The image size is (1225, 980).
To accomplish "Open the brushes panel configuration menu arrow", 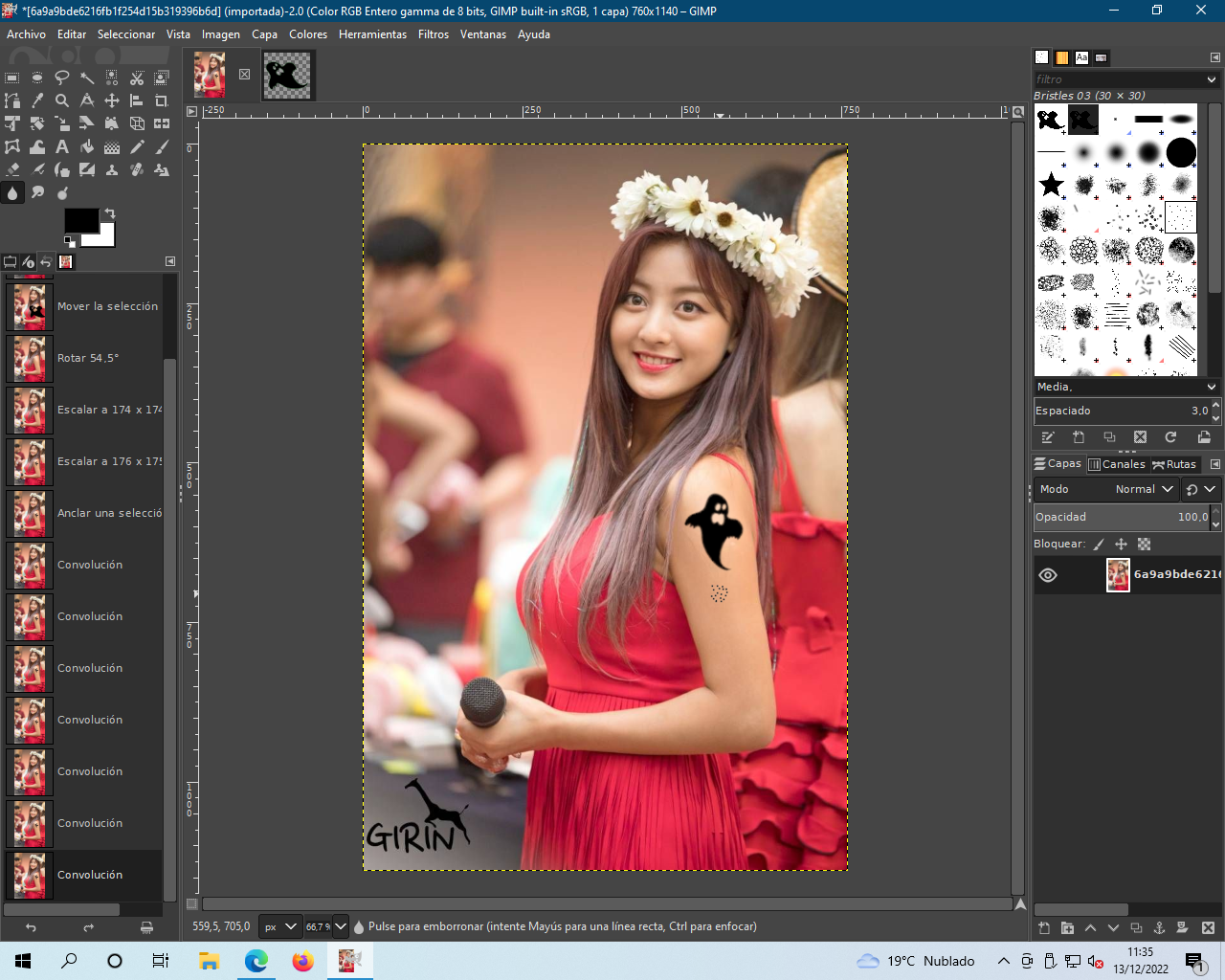I will 1214,57.
